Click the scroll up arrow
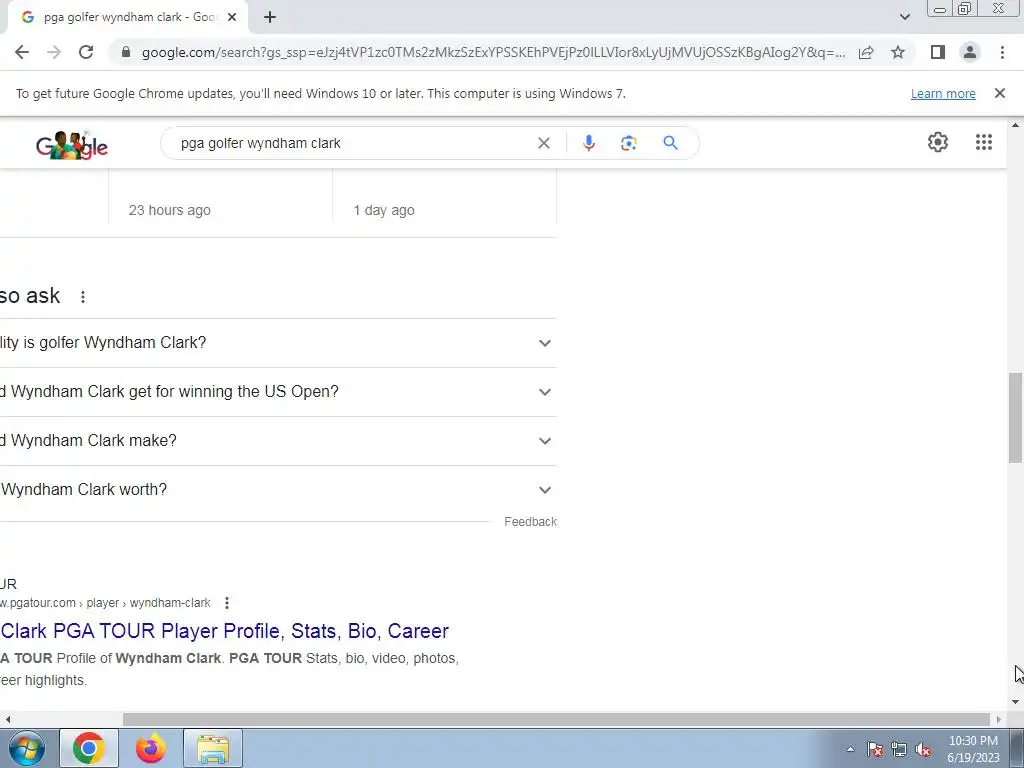The width and height of the screenshot is (1024, 768). pos(1015,124)
